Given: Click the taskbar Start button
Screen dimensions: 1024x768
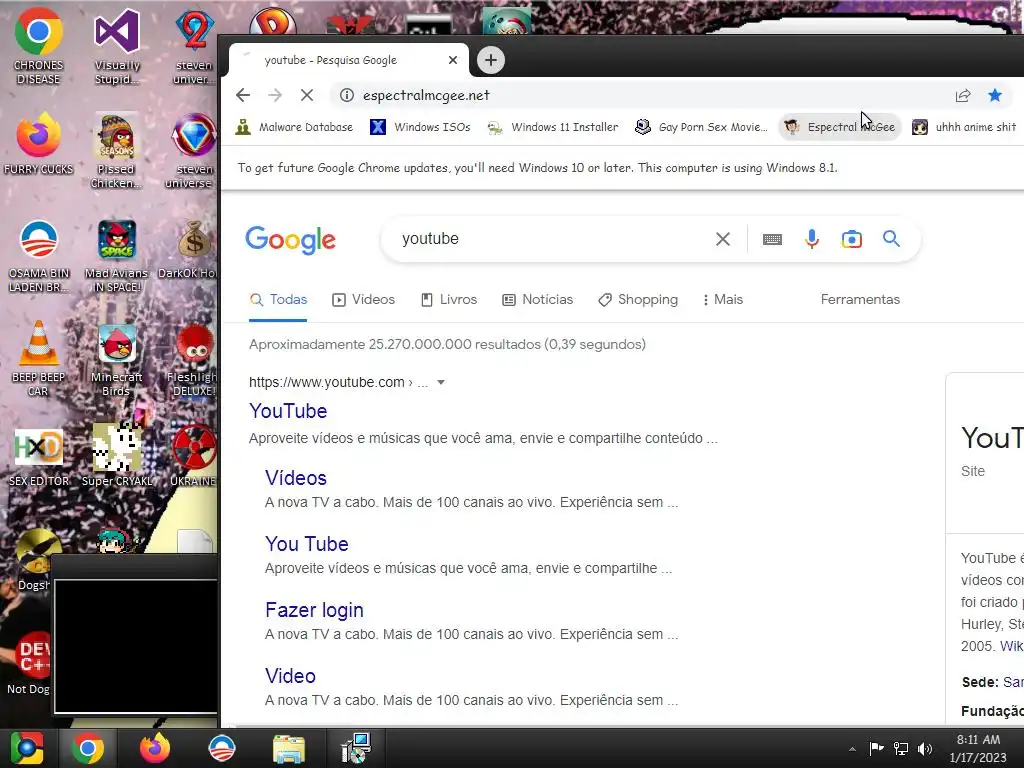Looking at the screenshot, I should pyautogui.click(x=27, y=748).
